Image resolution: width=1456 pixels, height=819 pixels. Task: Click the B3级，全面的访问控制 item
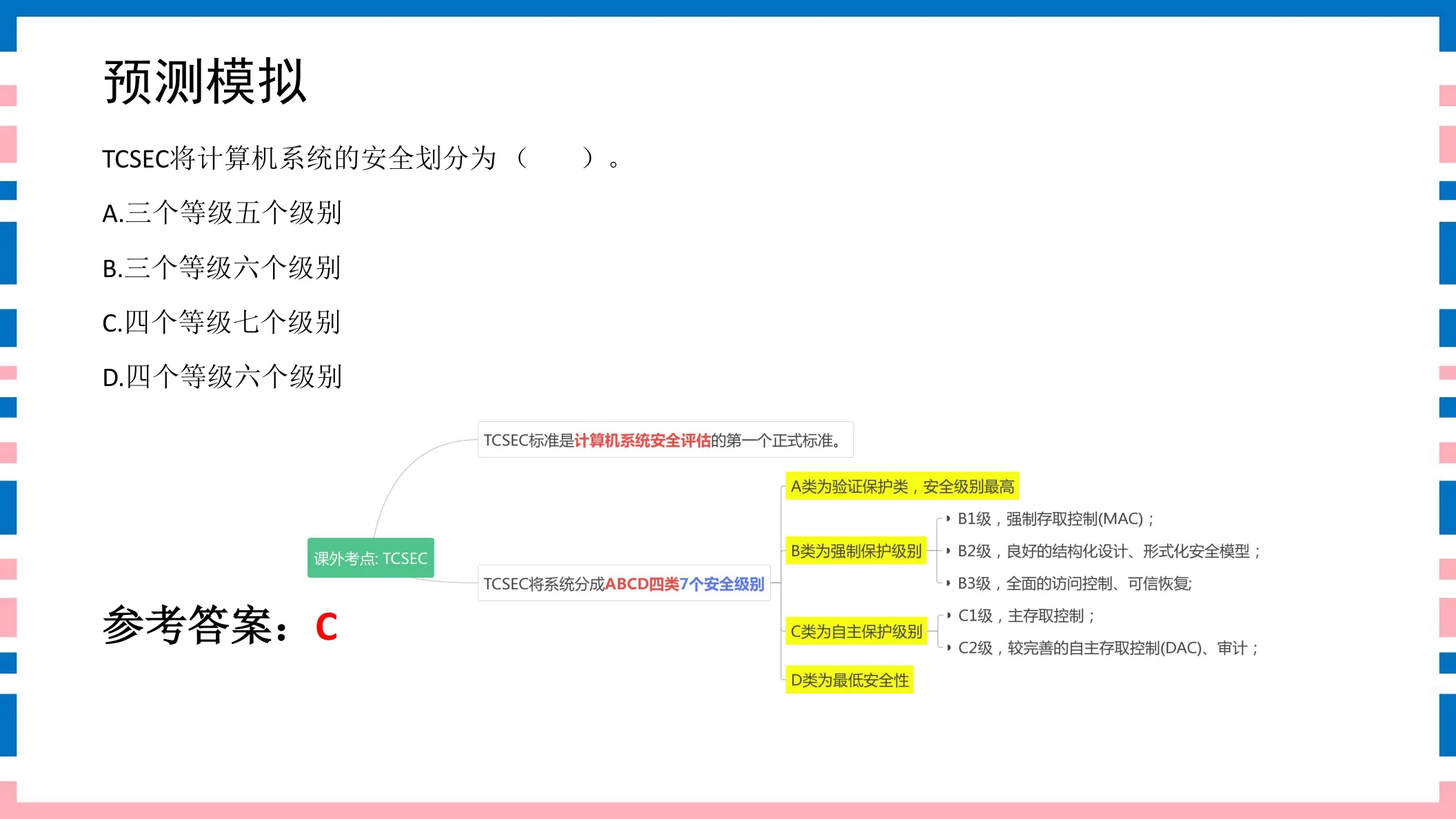[1075, 583]
